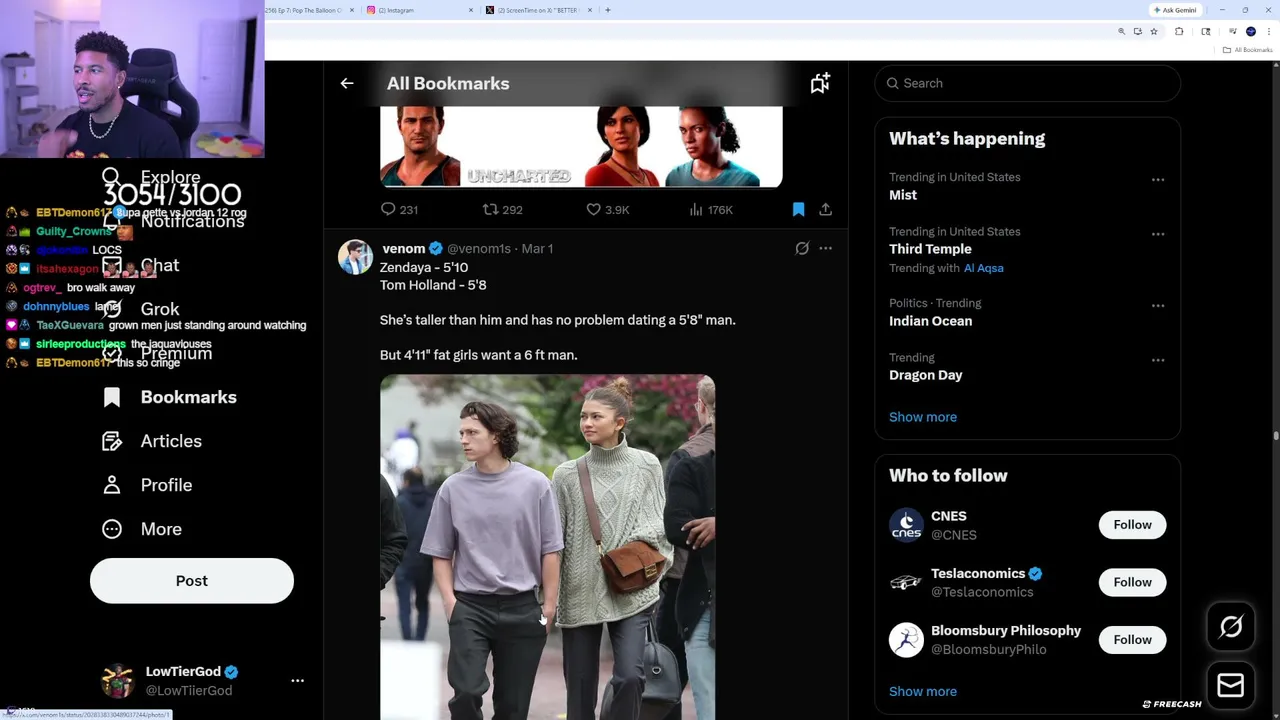Open the Chrome three-dot menu

coord(1267,32)
